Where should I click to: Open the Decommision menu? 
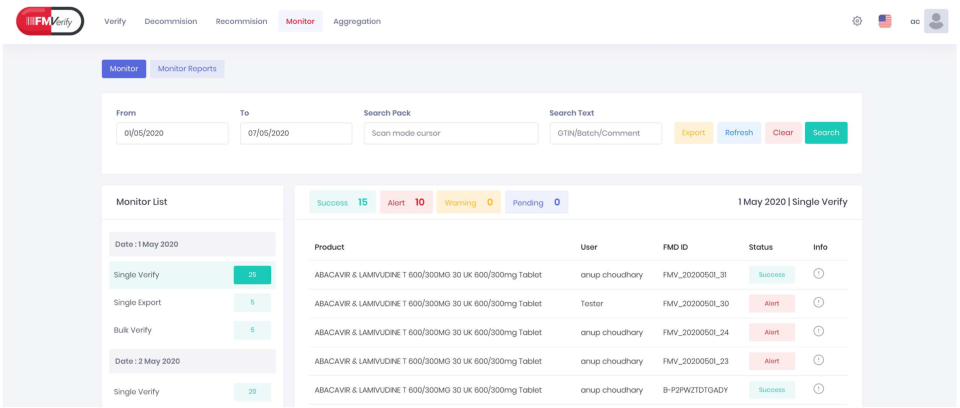[x=171, y=21]
